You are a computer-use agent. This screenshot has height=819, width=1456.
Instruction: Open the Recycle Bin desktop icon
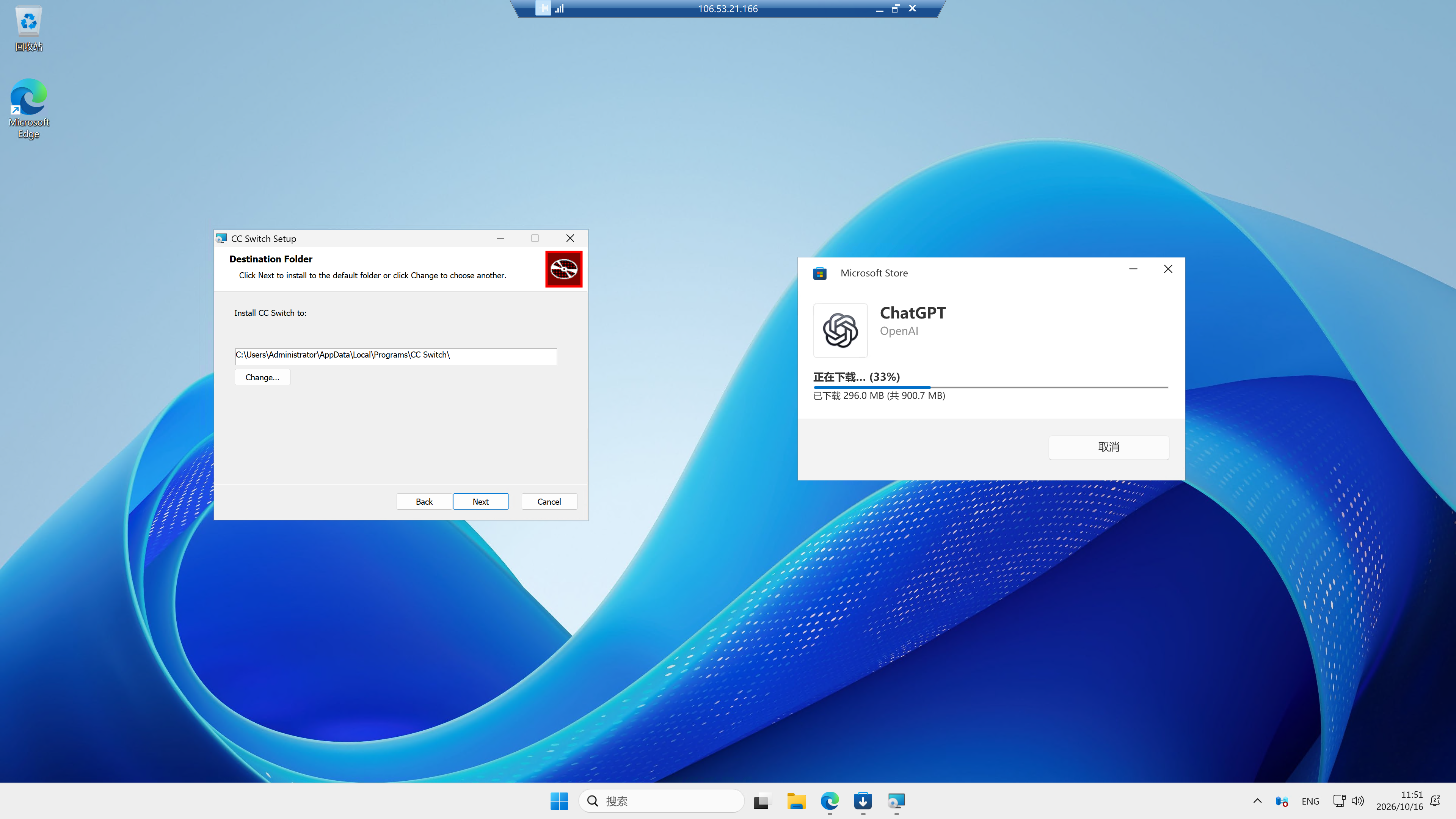click(x=28, y=28)
